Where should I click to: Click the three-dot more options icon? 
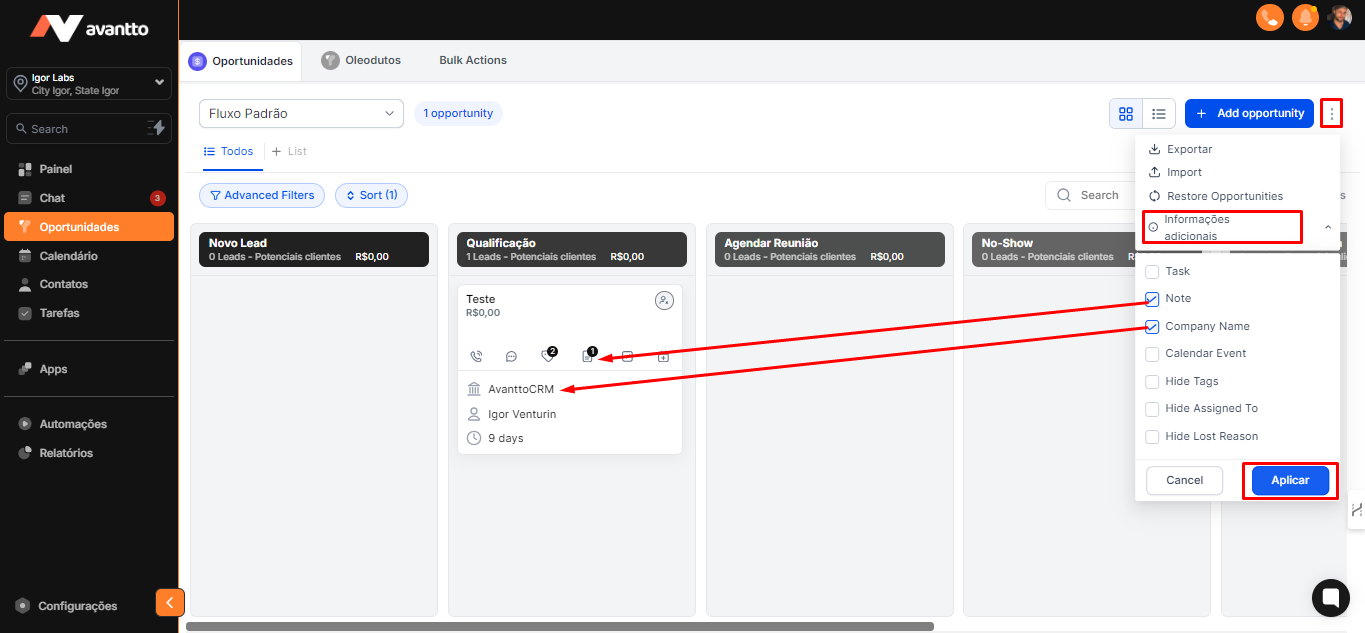[x=1331, y=114]
